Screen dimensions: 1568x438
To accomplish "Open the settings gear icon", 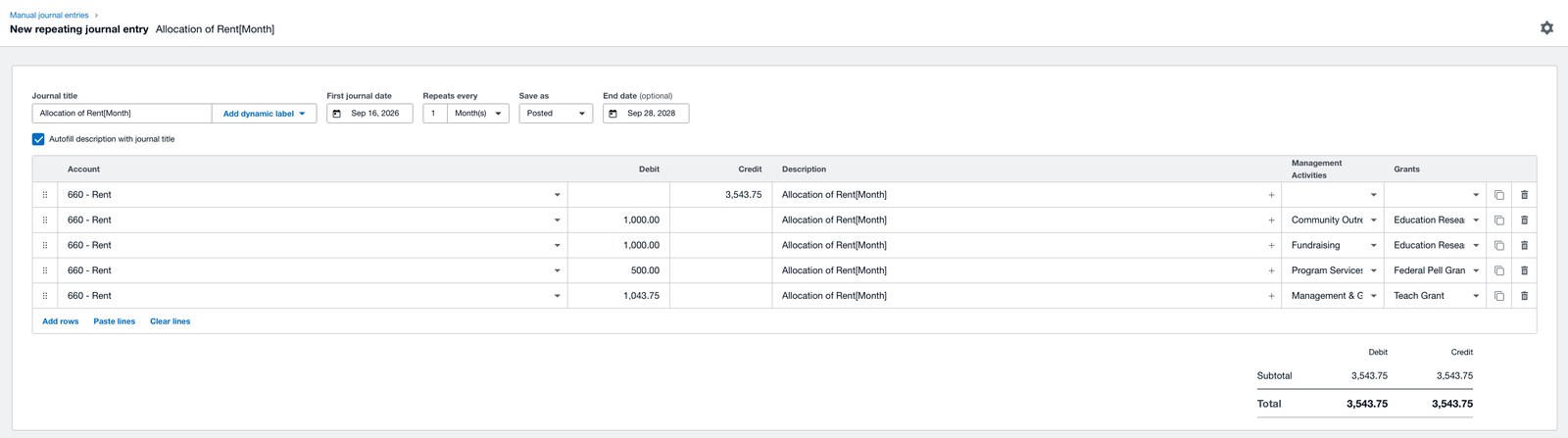I will [x=1546, y=28].
